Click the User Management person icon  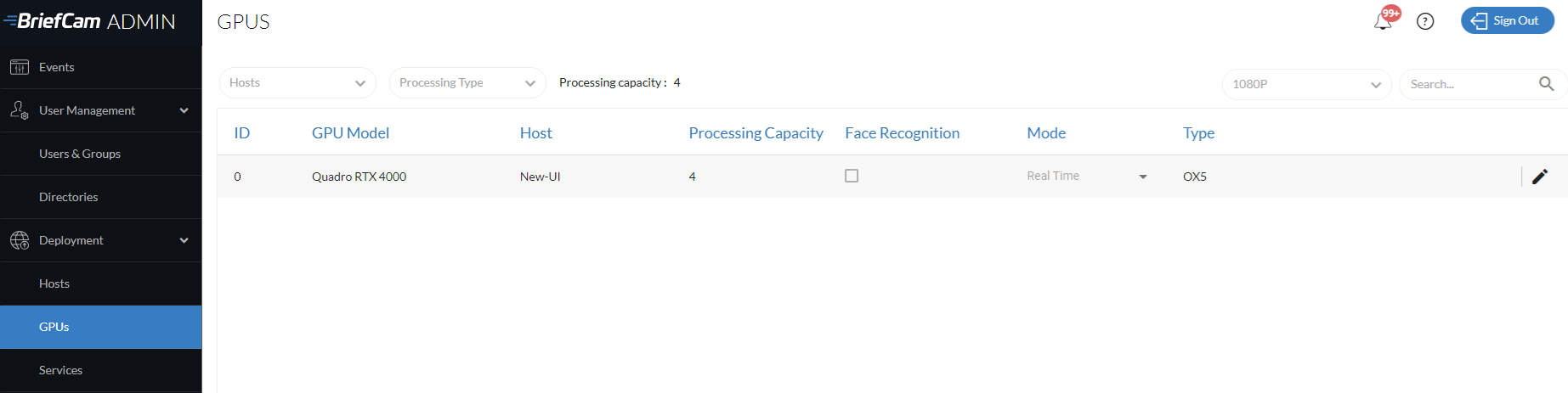pyautogui.click(x=20, y=110)
